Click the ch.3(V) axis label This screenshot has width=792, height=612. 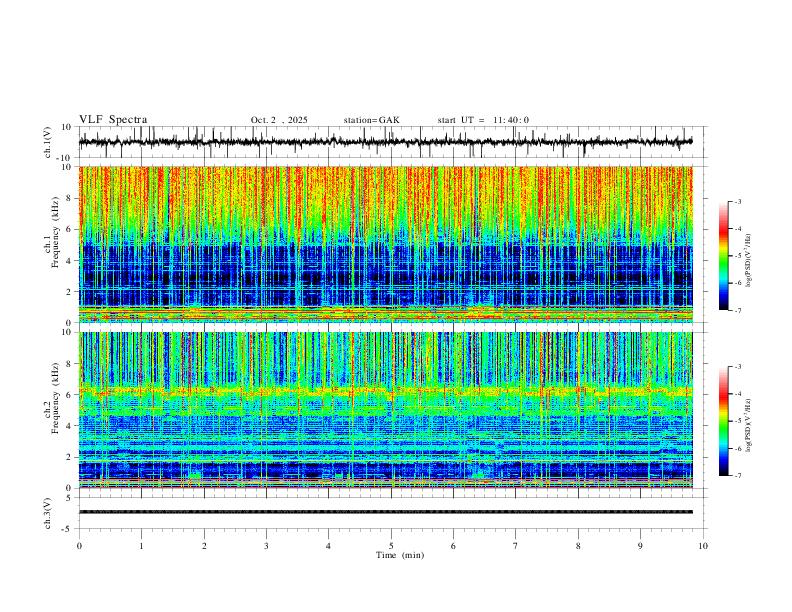pyautogui.click(x=48, y=513)
